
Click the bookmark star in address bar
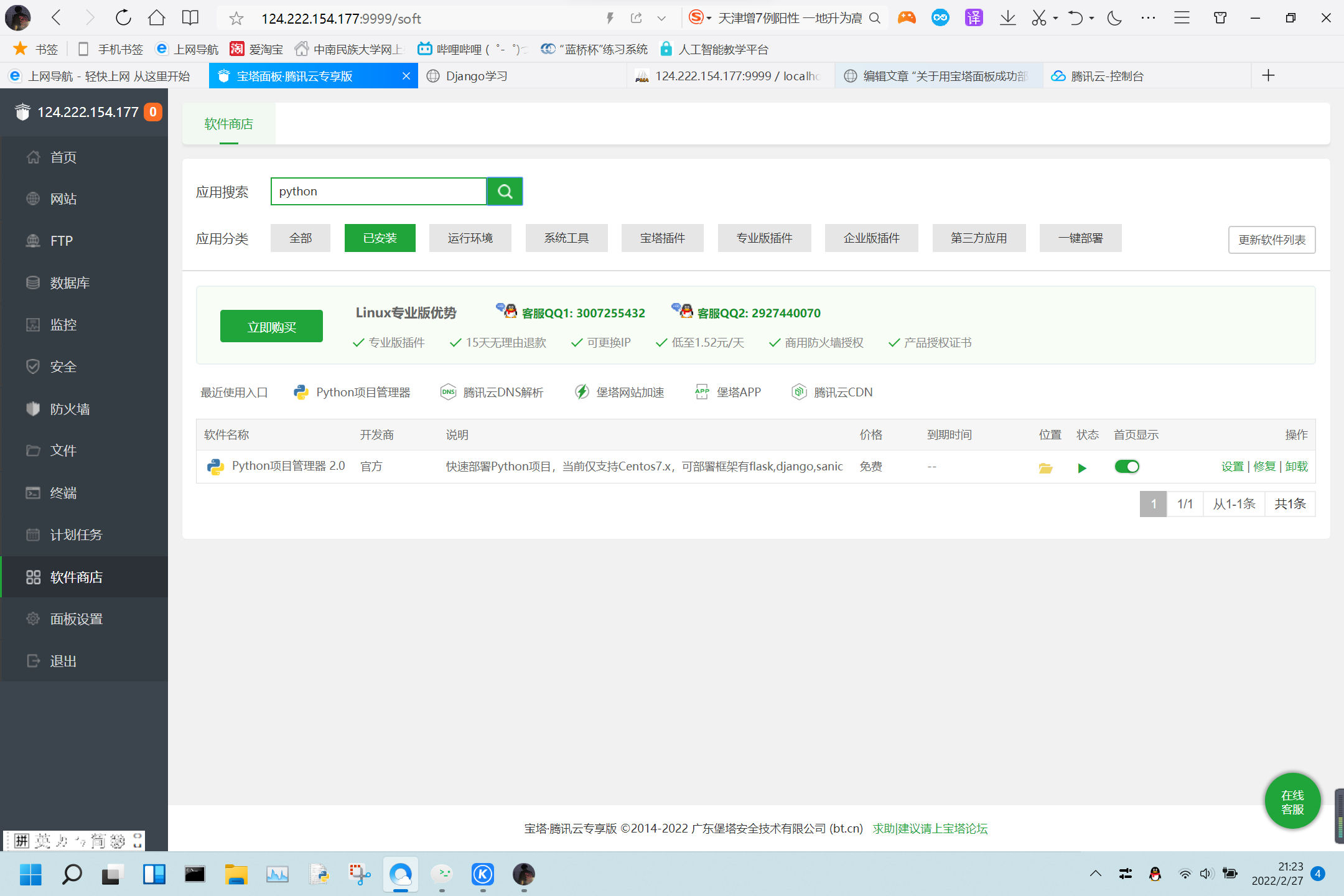tap(236, 19)
